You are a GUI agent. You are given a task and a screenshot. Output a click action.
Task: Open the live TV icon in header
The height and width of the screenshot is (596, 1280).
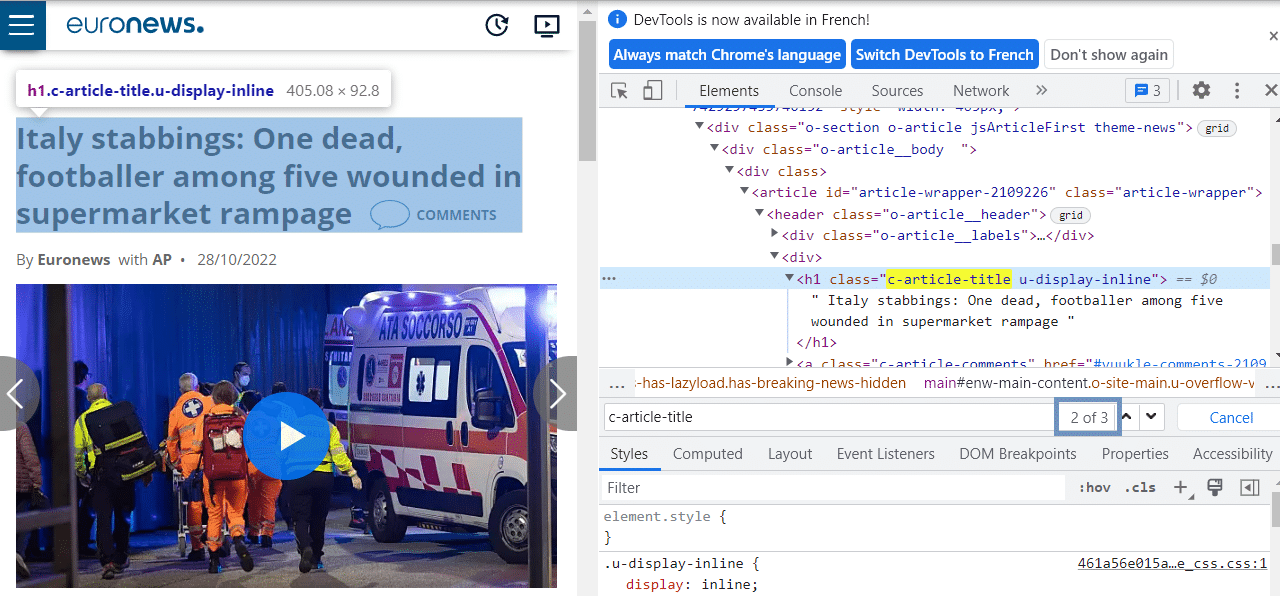(546, 25)
